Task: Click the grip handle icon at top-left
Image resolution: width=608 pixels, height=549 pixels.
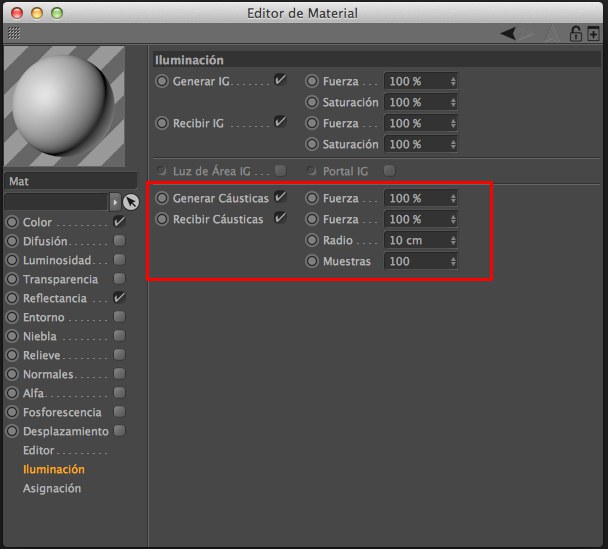Action: pyautogui.click(x=13, y=33)
